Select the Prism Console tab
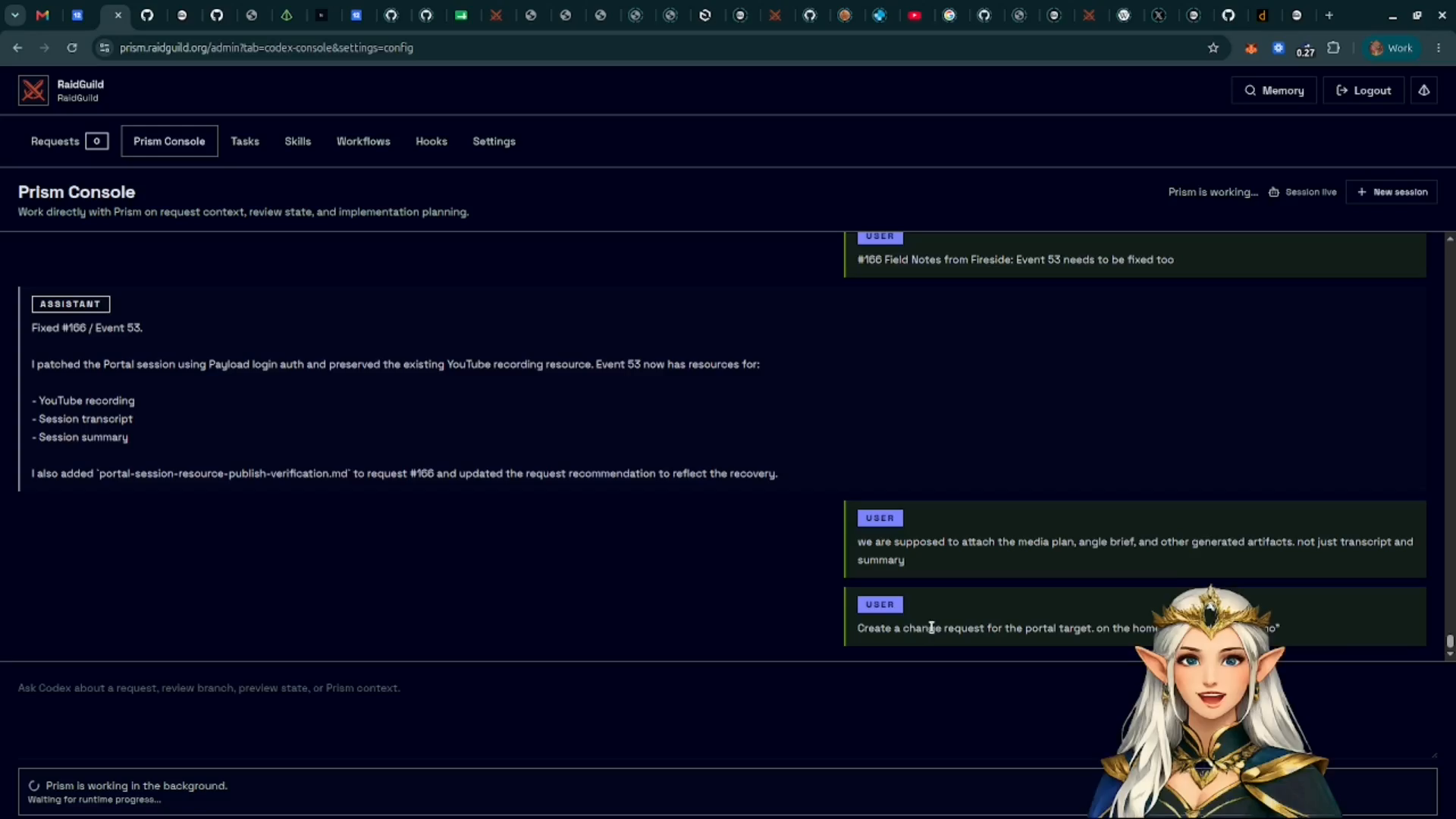 click(x=169, y=141)
